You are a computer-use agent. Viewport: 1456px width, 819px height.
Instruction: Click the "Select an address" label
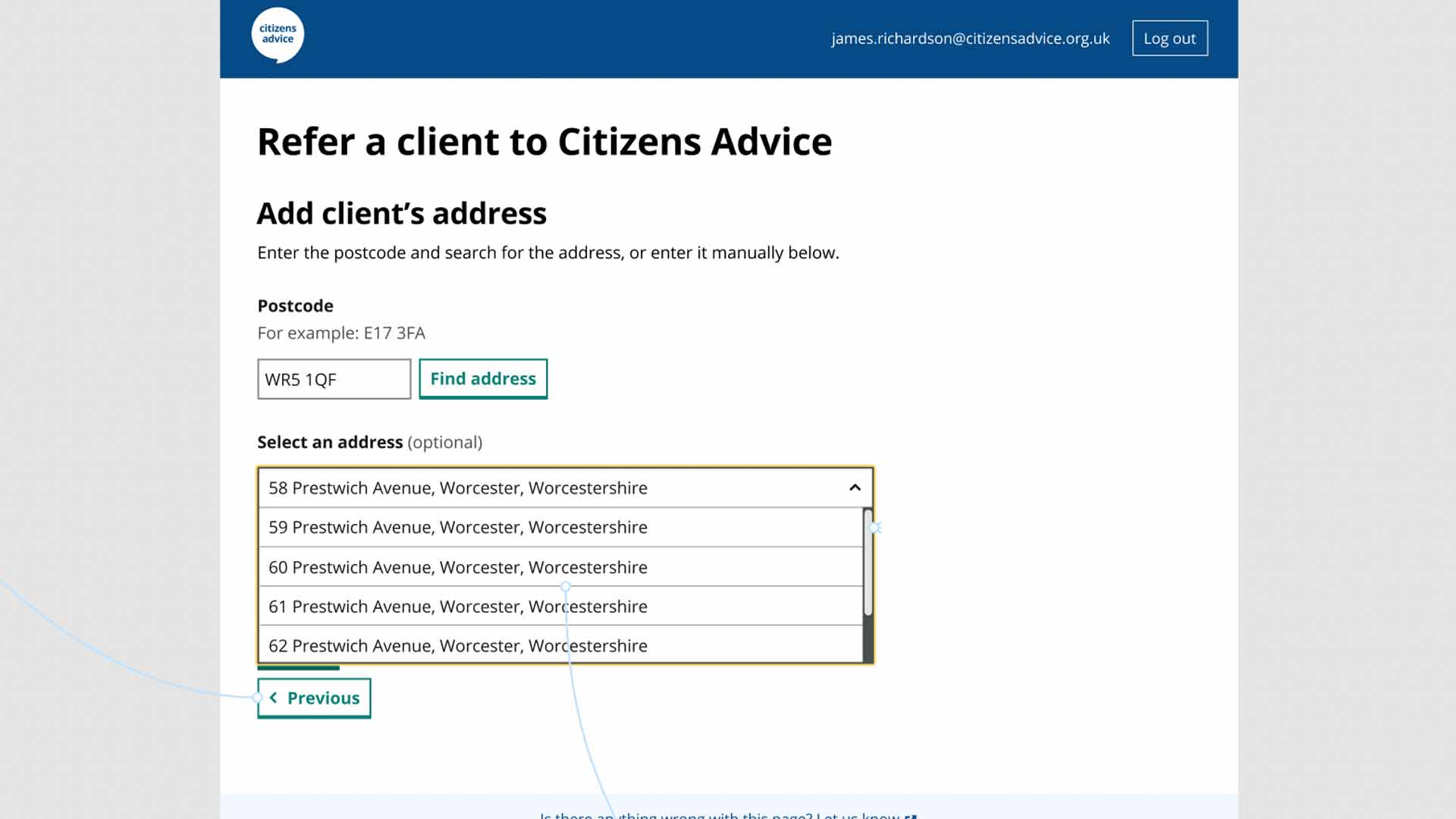coord(330,442)
